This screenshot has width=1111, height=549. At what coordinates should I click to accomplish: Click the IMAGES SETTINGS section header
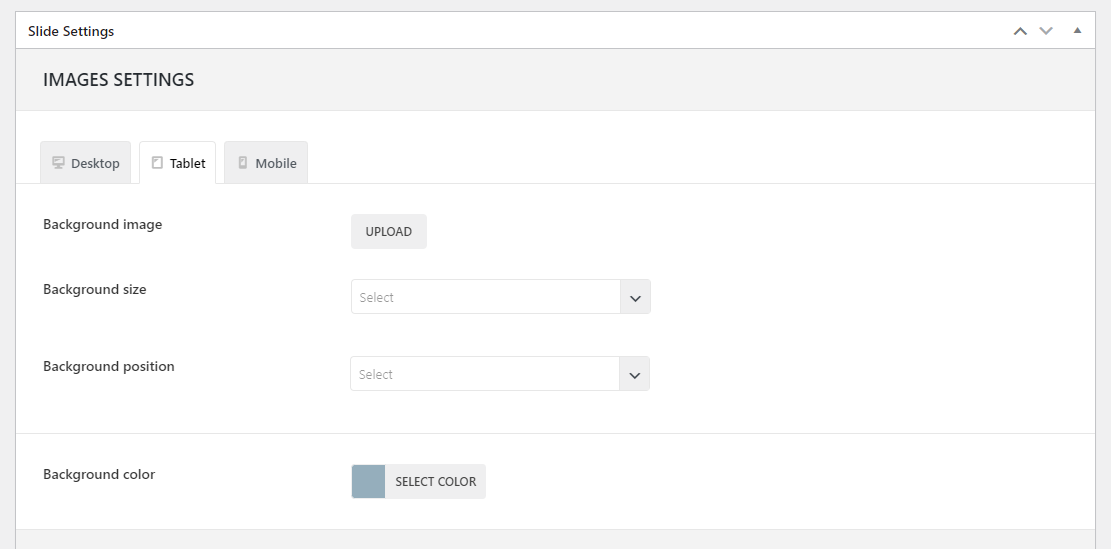pyautogui.click(x=118, y=80)
